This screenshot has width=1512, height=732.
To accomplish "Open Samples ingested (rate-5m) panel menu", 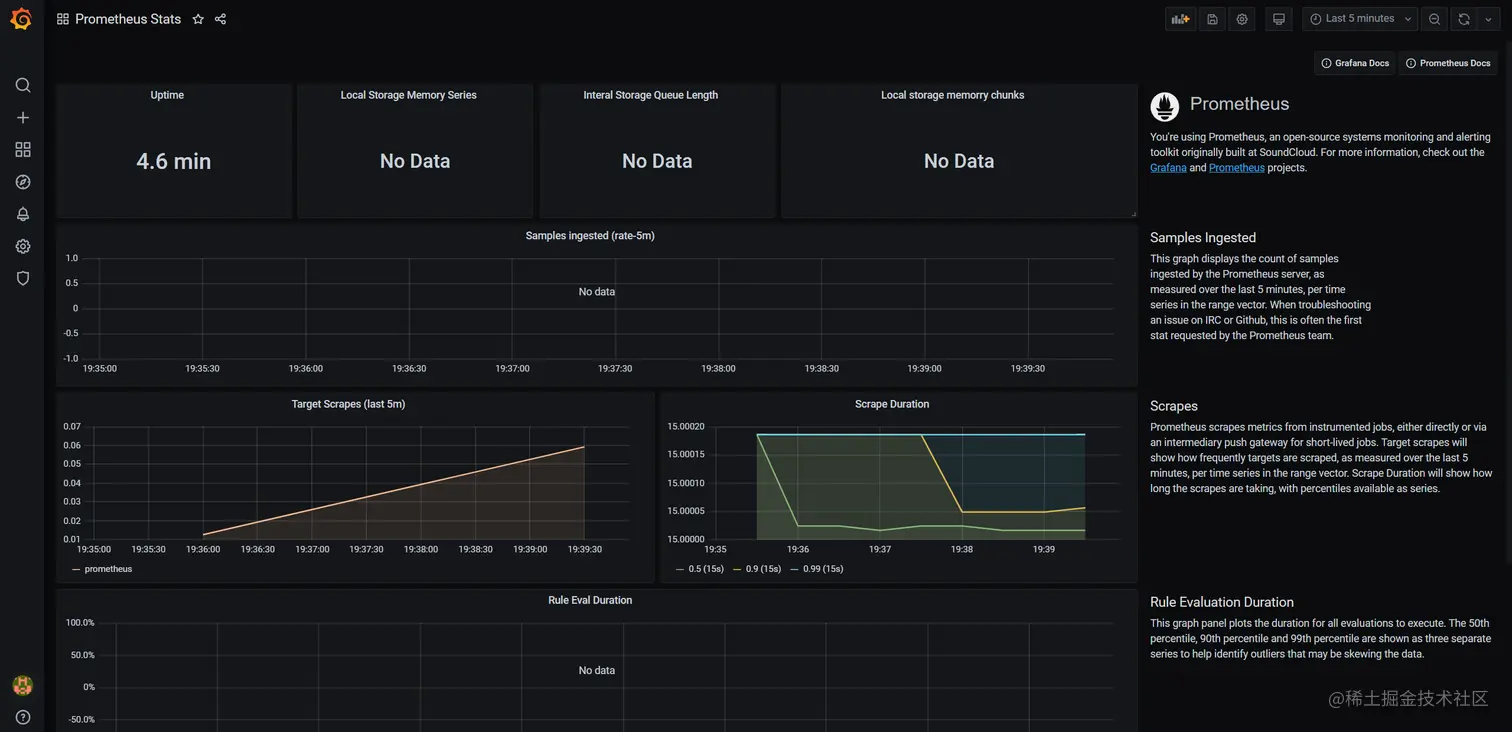I will coord(590,236).
